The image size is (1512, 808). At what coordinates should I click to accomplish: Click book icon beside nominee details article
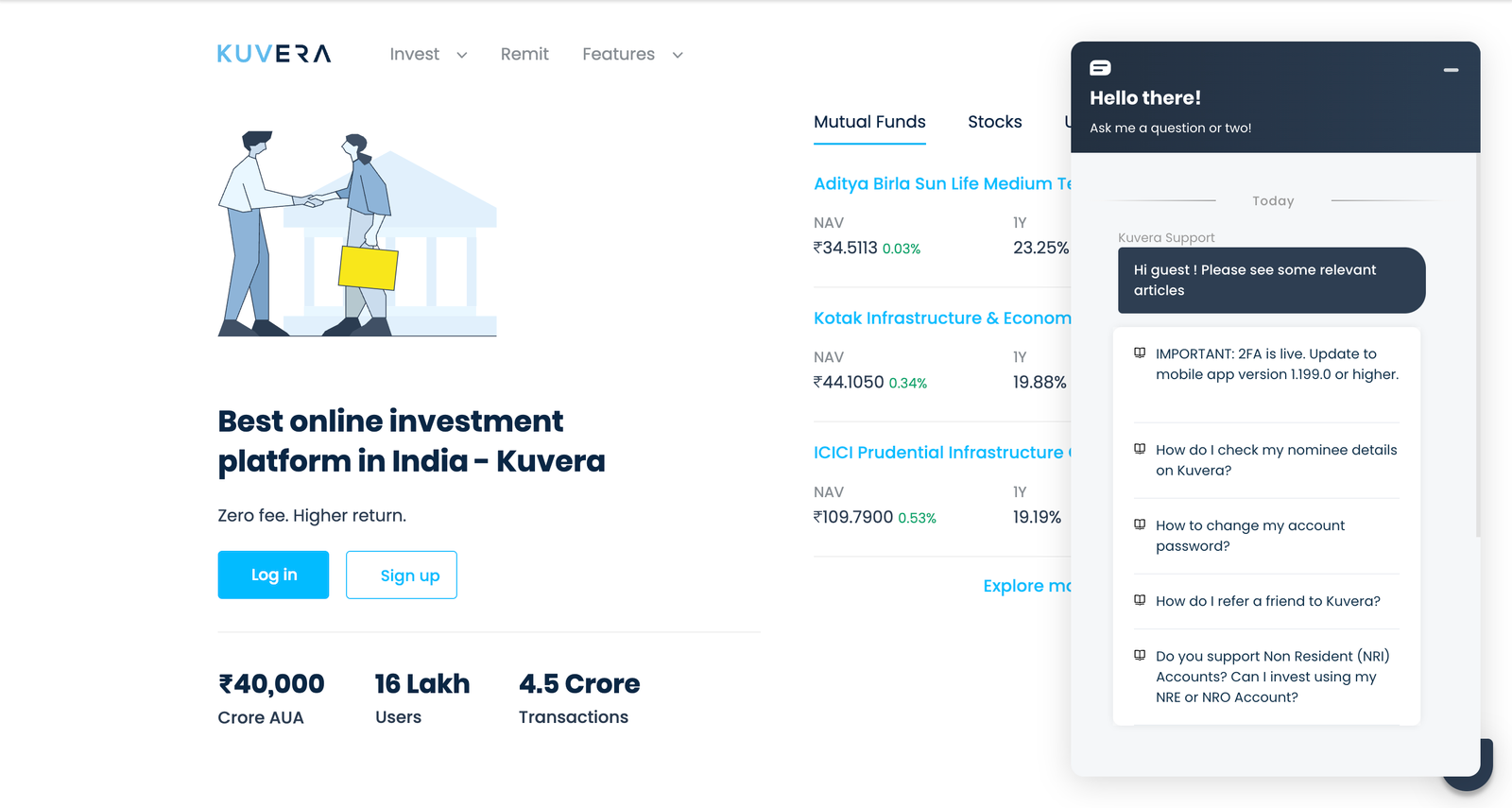click(1140, 450)
